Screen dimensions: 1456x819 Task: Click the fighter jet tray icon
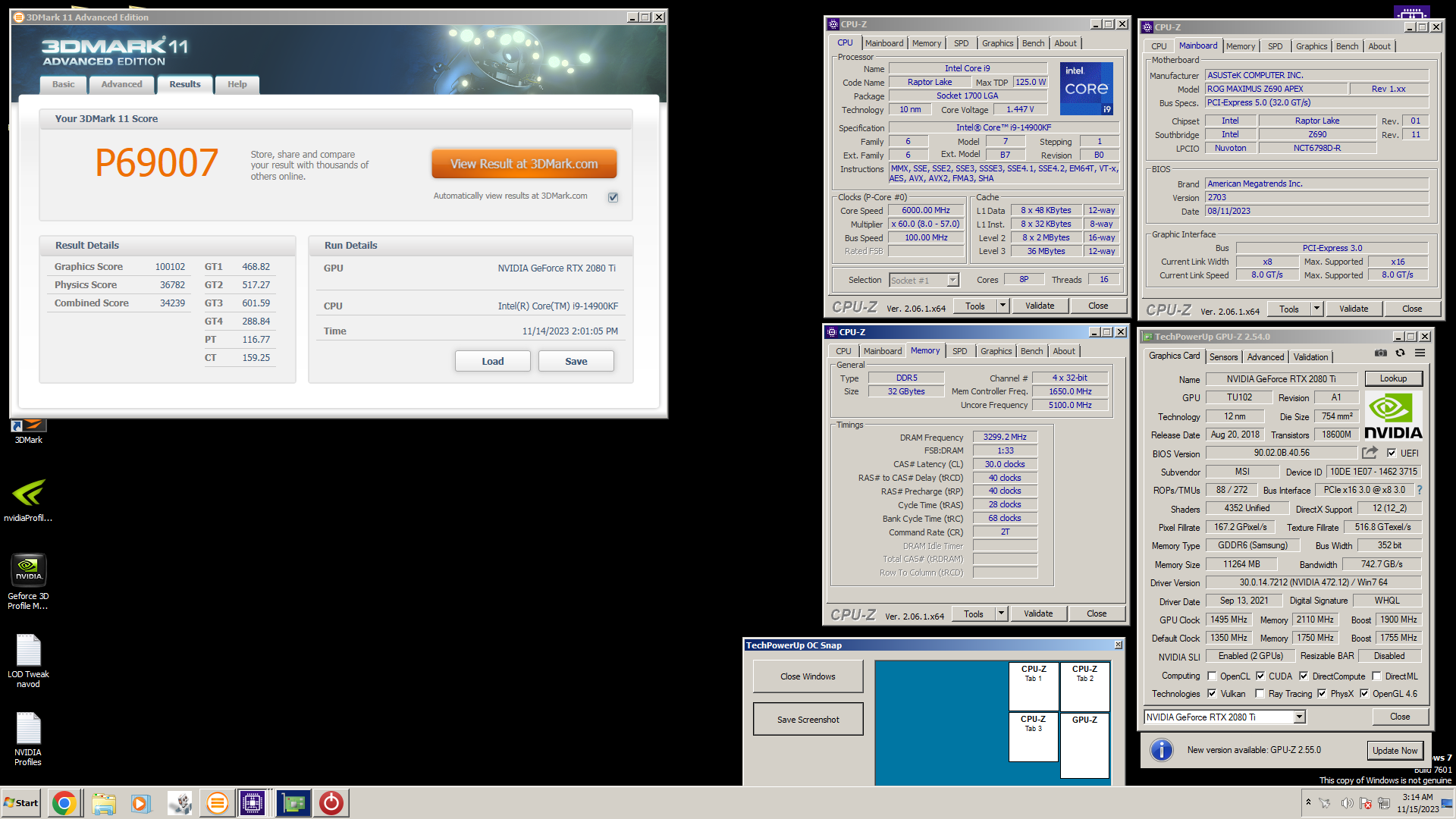click(1326, 803)
